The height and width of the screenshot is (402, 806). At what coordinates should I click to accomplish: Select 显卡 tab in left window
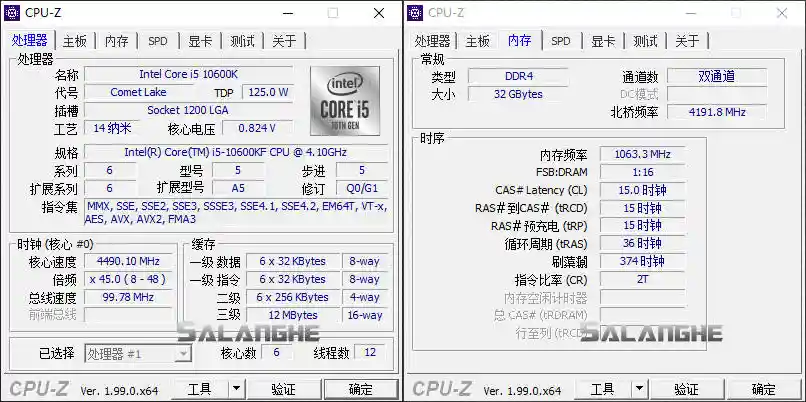(x=200, y=41)
